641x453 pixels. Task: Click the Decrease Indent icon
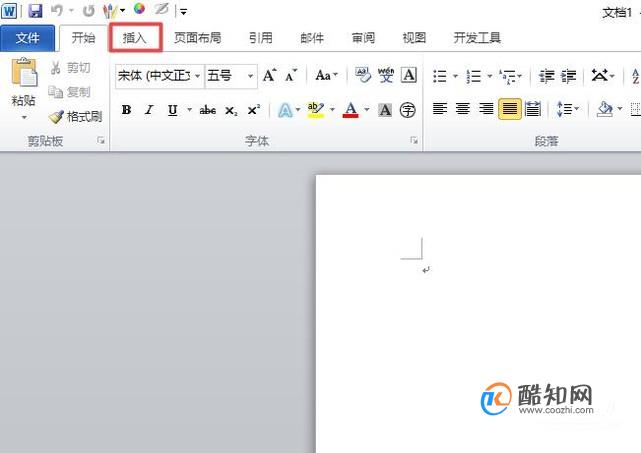(x=546, y=76)
